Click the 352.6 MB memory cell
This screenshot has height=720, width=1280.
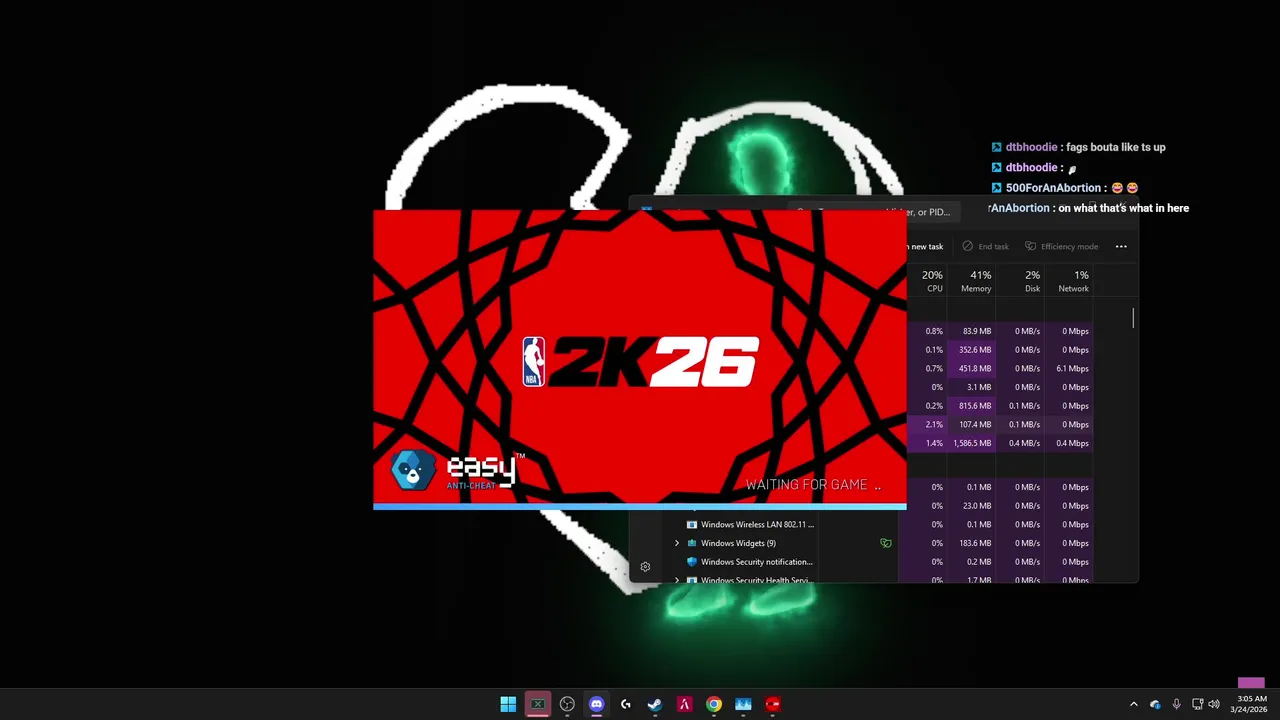(972, 350)
